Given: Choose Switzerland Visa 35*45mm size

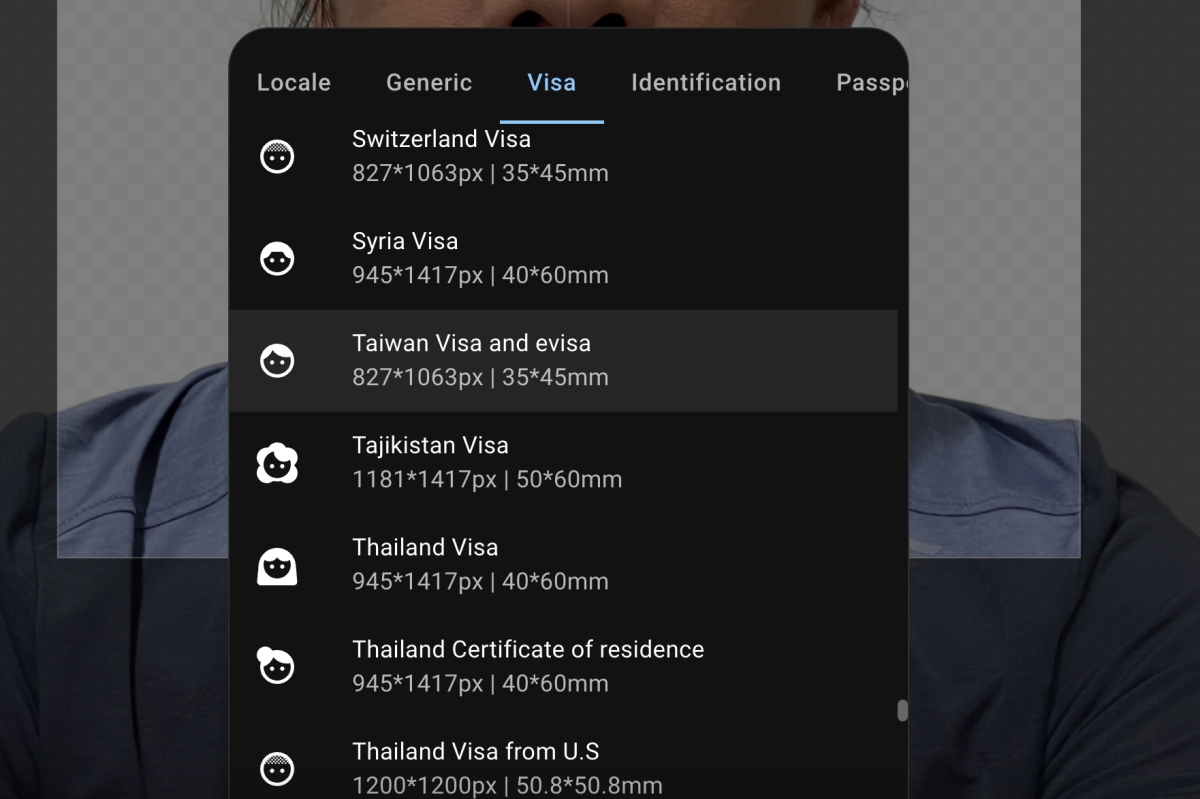Looking at the screenshot, I should pos(480,156).
